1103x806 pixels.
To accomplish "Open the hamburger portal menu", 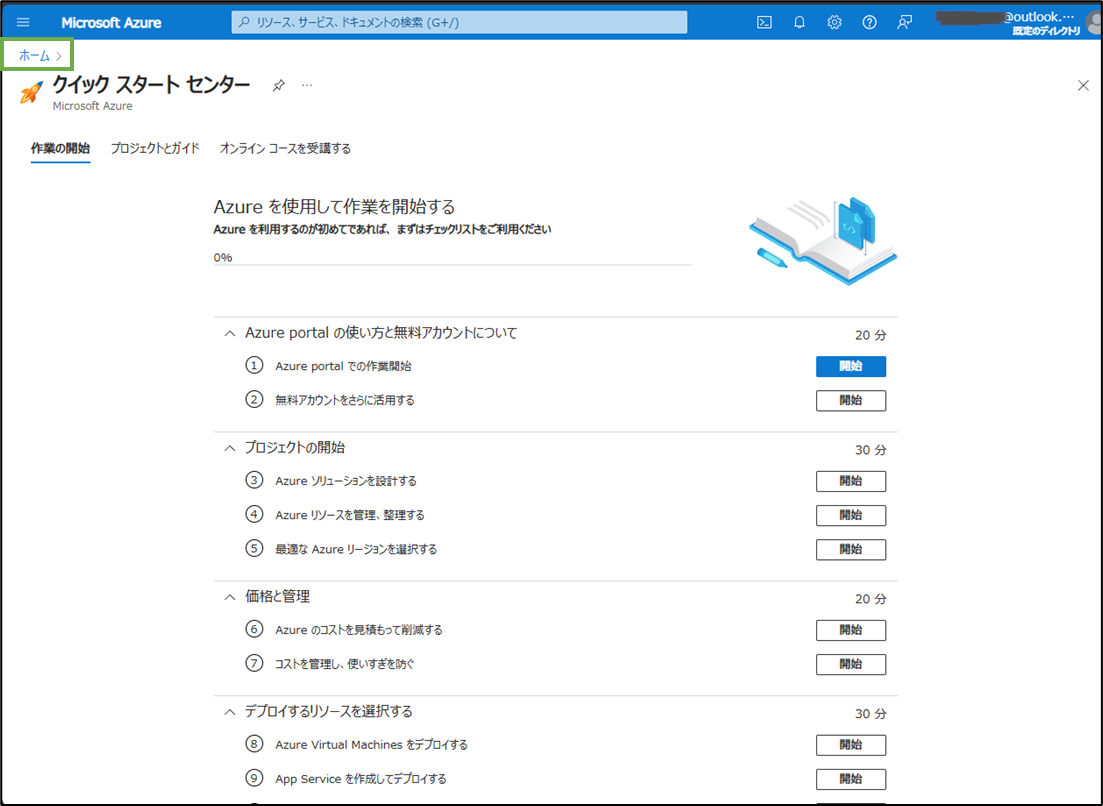I will (23, 23).
